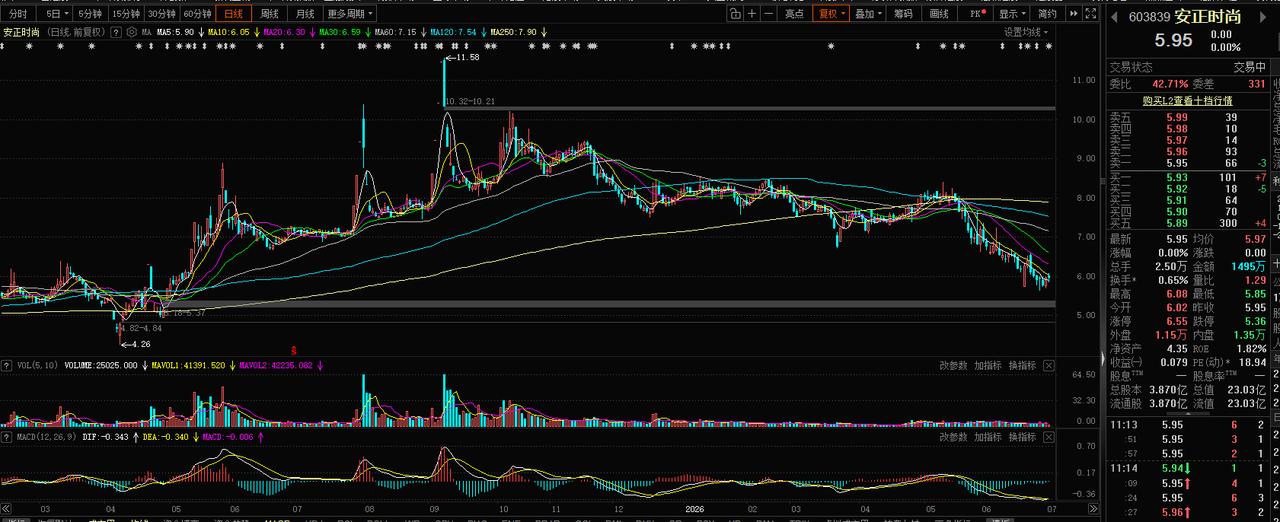Click the chart lock icon
1280x522 pixels.
pos(735,14)
